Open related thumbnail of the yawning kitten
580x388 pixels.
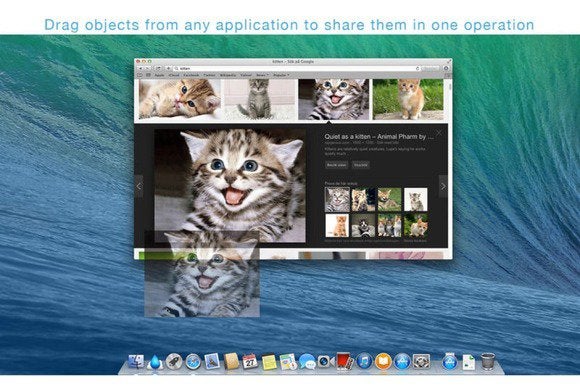363,199
